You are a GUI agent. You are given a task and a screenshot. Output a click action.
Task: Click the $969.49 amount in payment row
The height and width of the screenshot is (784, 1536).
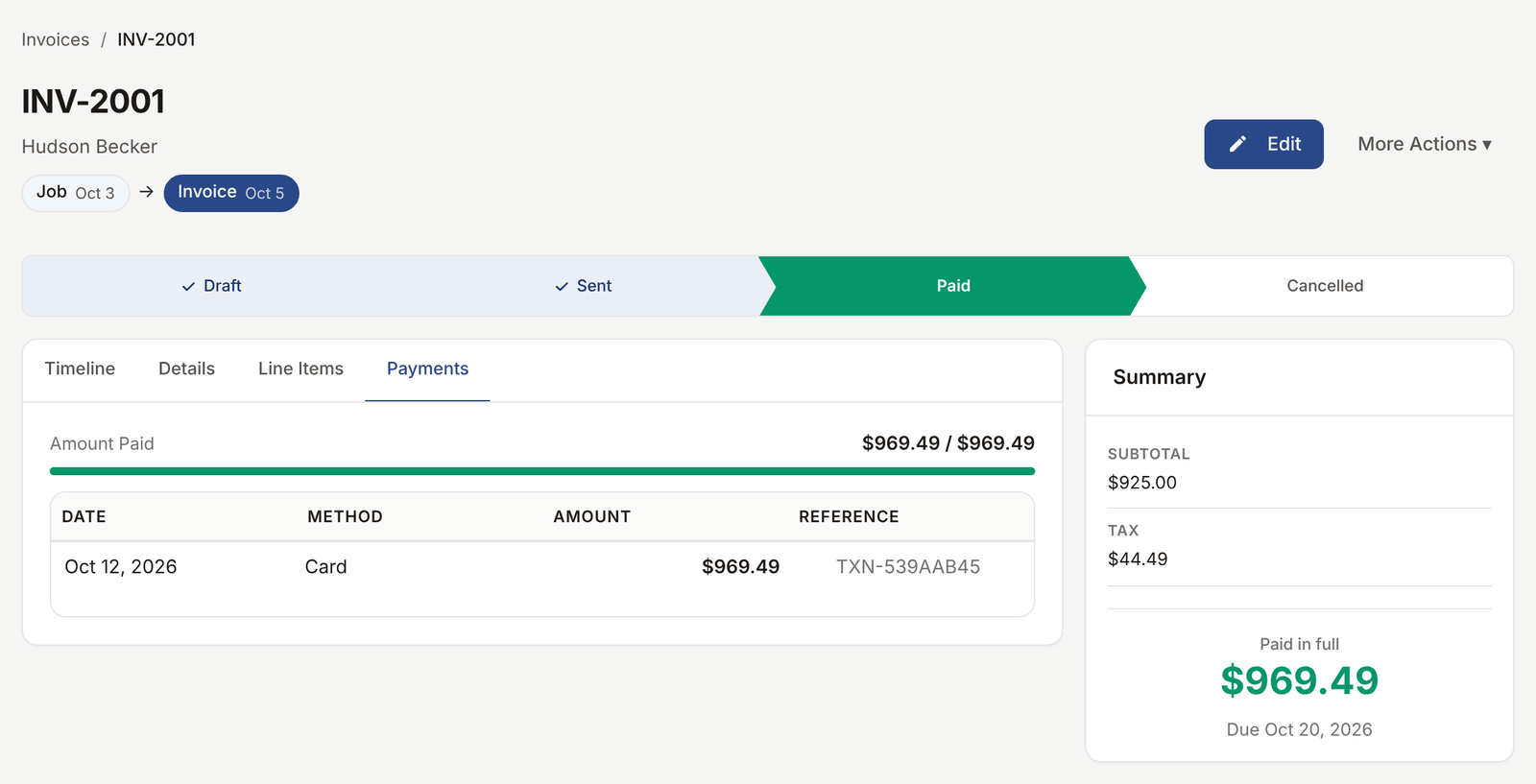(740, 567)
